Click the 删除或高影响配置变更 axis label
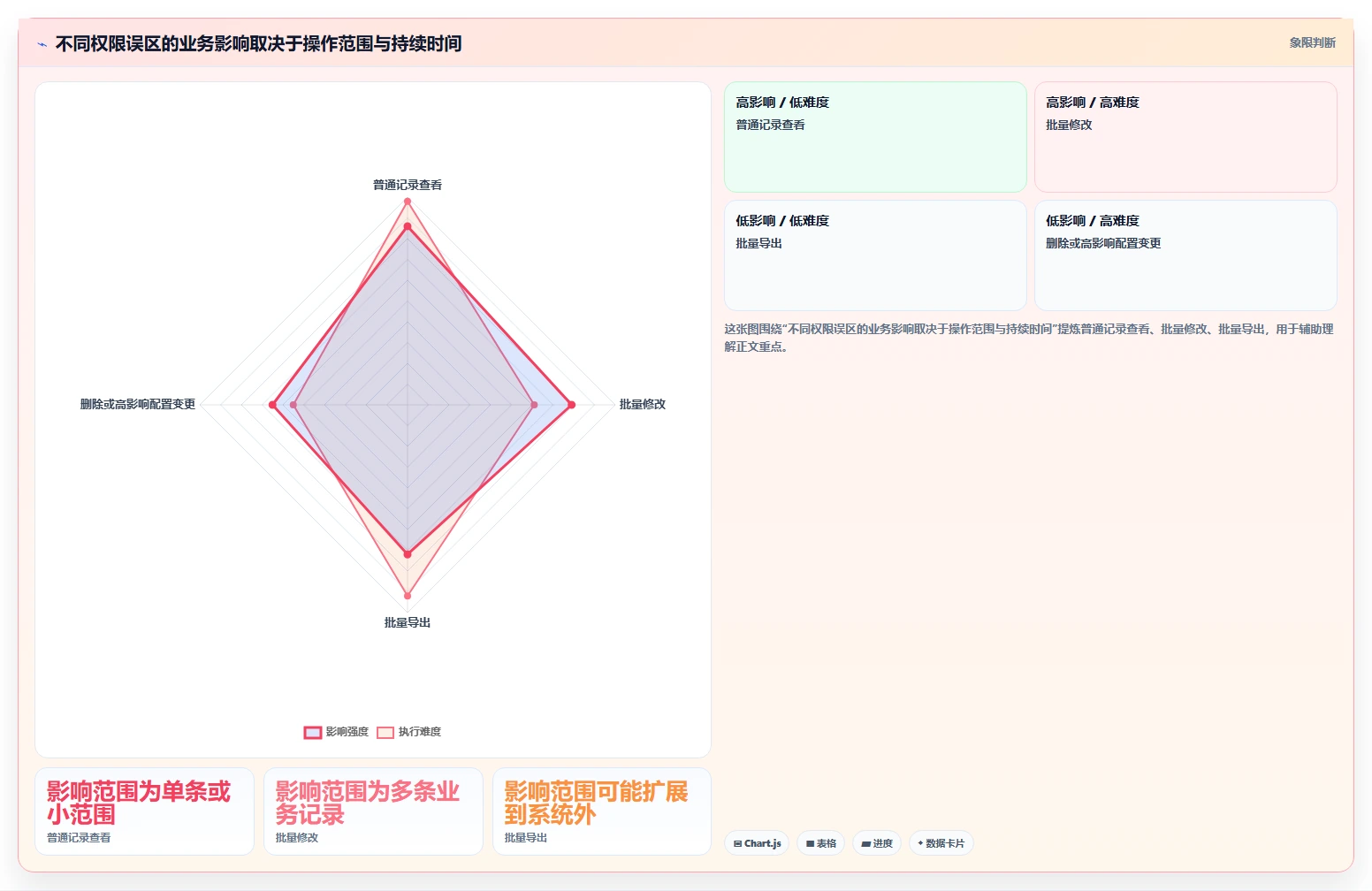This screenshot has height=891, width=1372. (138, 404)
